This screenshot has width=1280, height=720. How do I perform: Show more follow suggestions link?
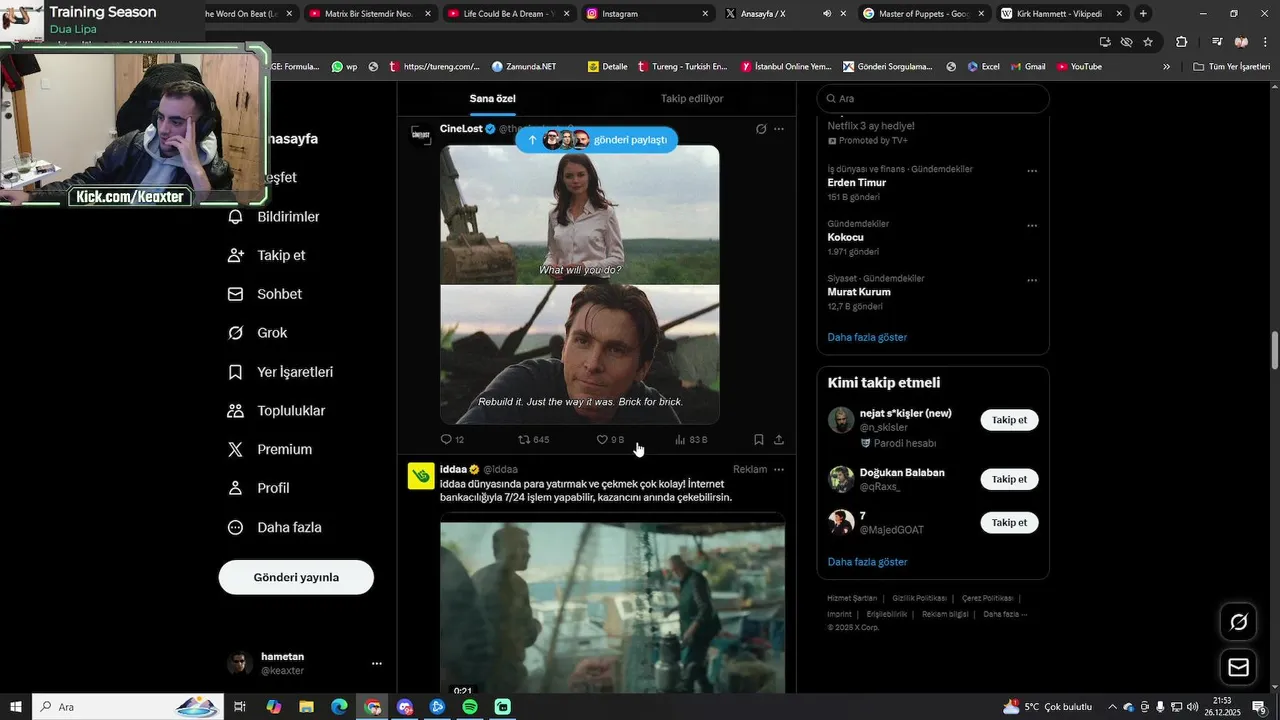coord(867,562)
